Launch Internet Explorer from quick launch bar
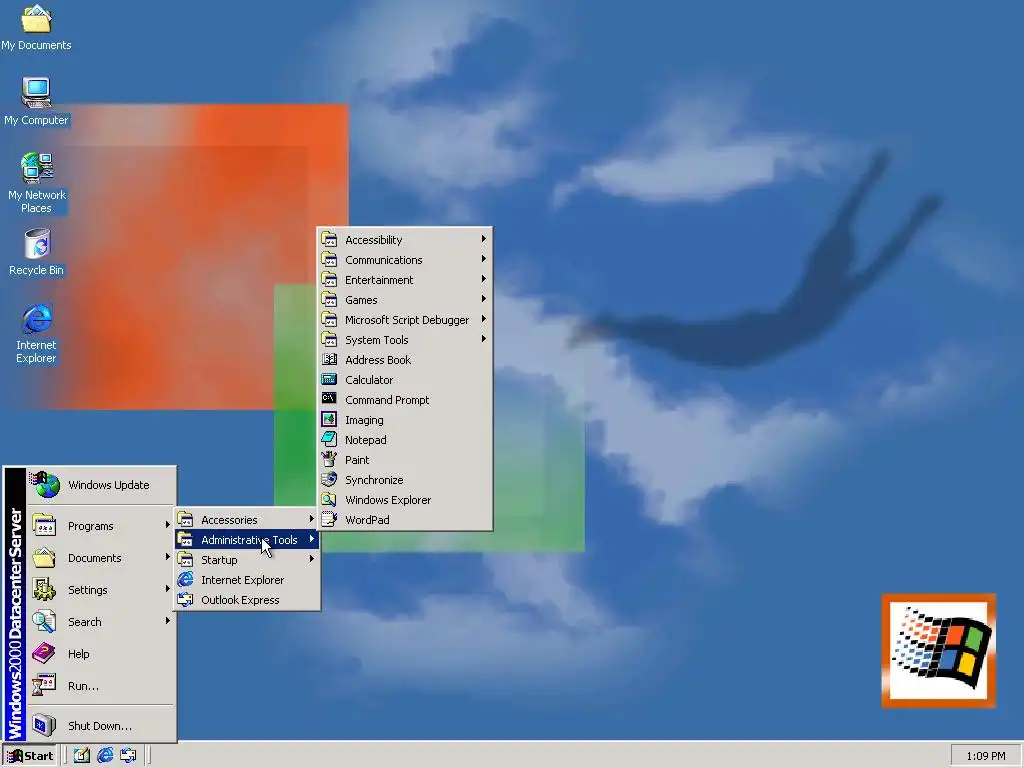This screenshot has height=768, width=1024. pyautogui.click(x=105, y=756)
